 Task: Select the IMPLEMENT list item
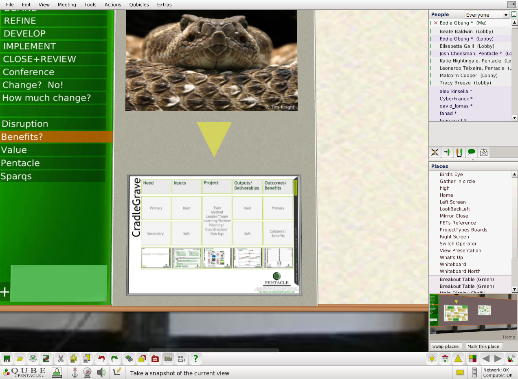pyautogui.click(x=53, y=46)
